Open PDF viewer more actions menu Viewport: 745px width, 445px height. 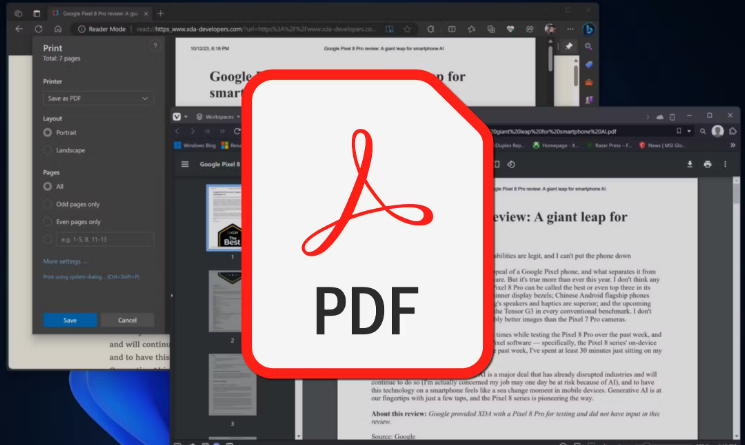point(725,164)
